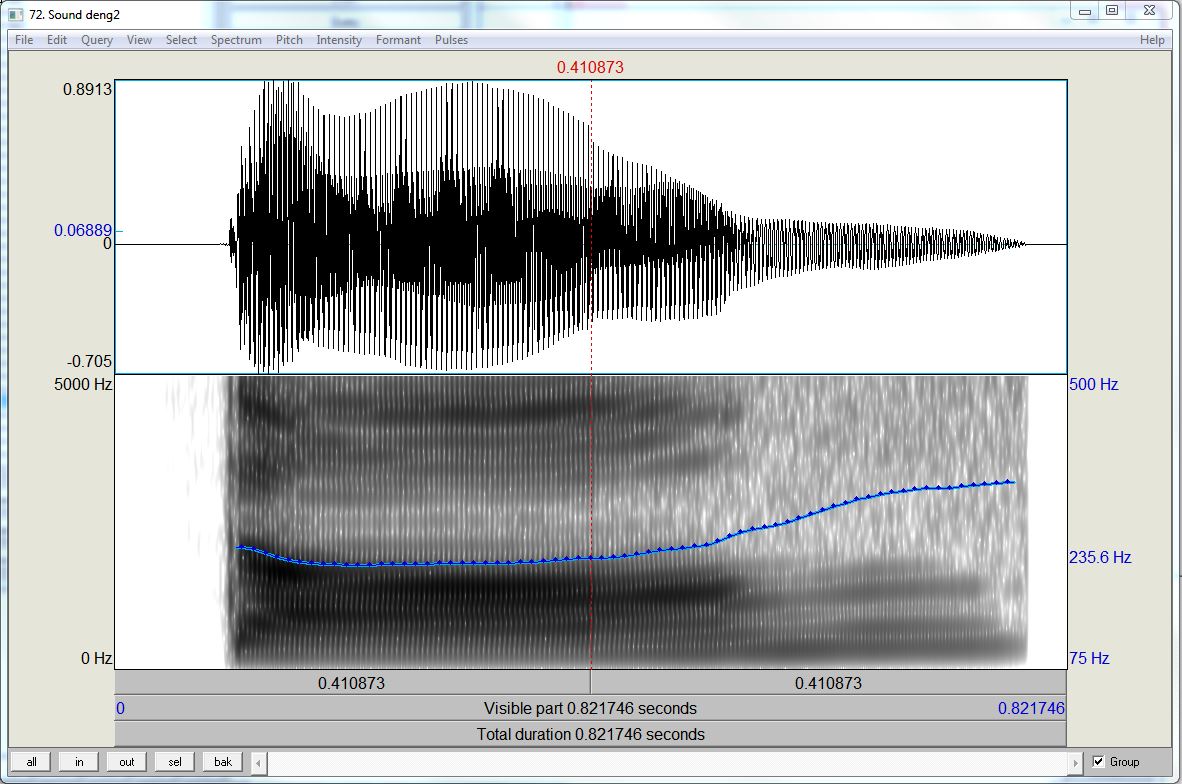Click the 0.821746 end time label
The height and width of the screenshot is (784, 1182).
tap(1031, 709)
